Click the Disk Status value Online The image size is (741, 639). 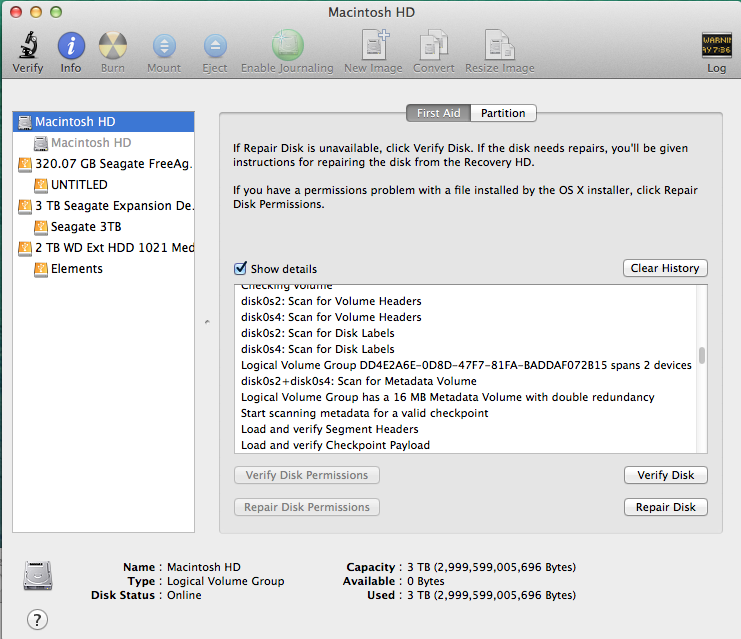(x=184, y=595)
